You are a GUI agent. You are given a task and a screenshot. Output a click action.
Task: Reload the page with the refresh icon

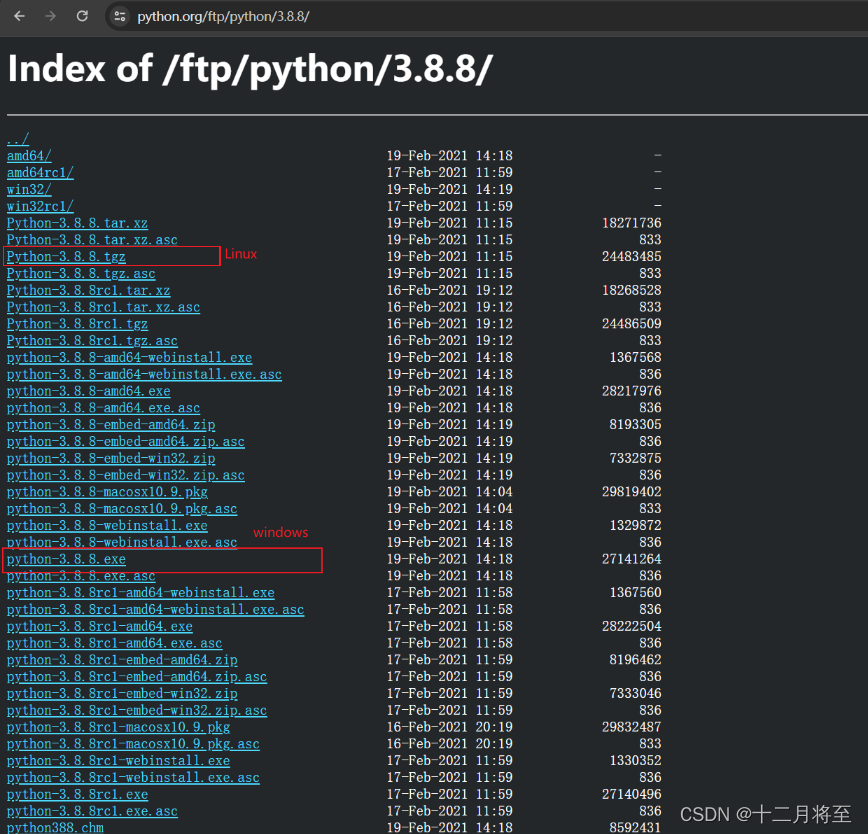(x=82, y=16)
